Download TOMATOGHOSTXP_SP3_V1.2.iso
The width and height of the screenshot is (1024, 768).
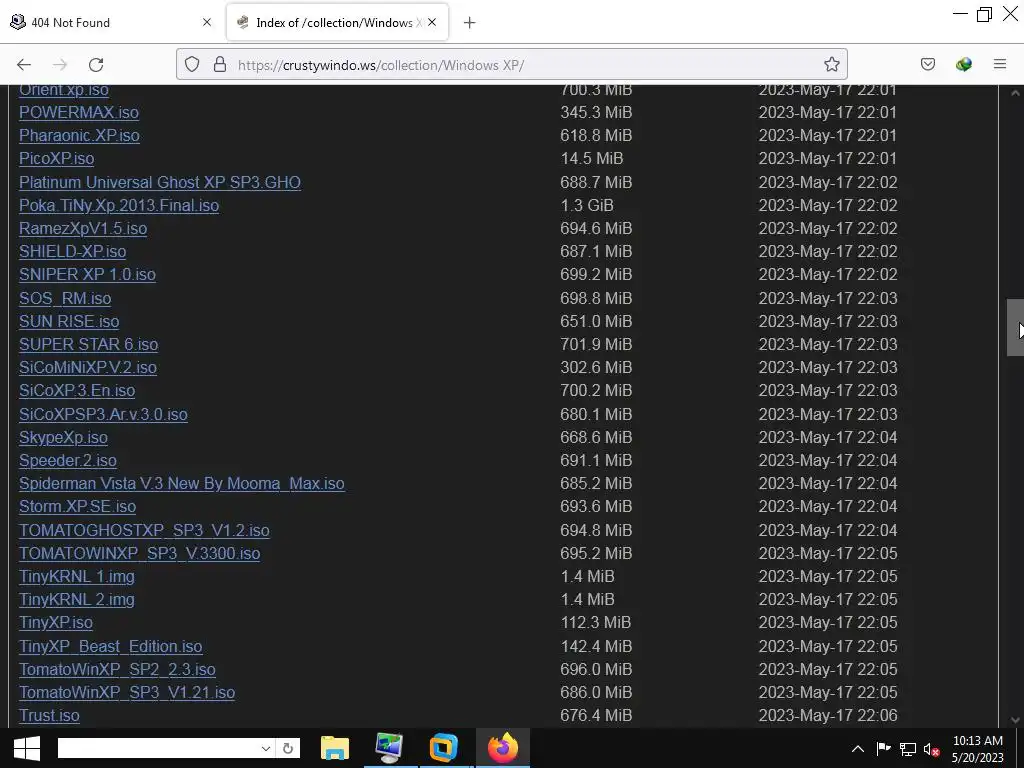click(144, 530)
